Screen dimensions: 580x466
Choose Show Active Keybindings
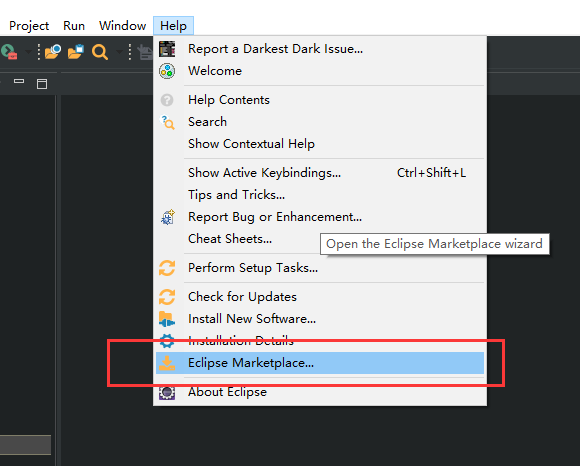[320, 173]
